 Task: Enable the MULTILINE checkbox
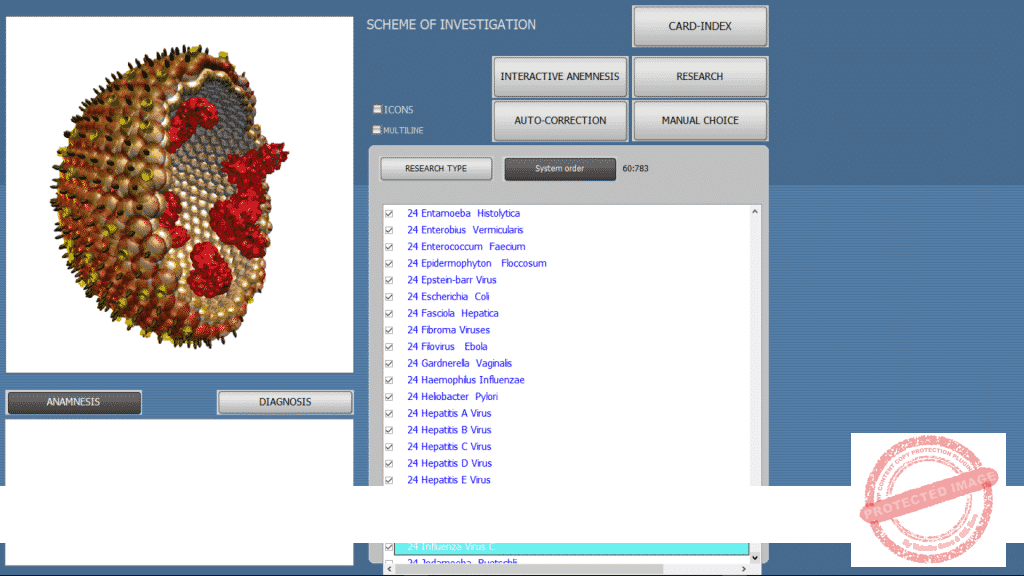(377, 130)
